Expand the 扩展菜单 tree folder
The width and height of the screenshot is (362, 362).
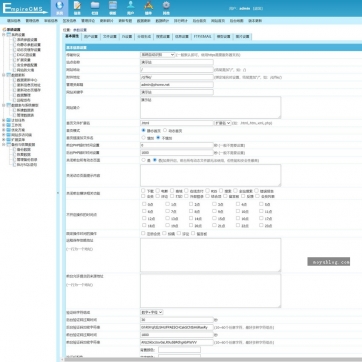(4, 140)
